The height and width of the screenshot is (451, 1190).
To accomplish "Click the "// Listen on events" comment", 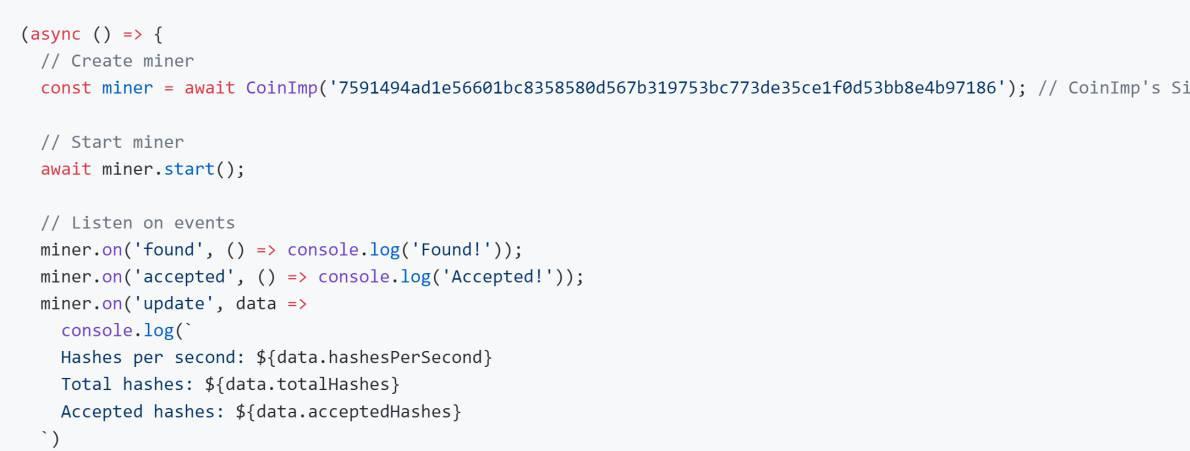I will (138, 223).
